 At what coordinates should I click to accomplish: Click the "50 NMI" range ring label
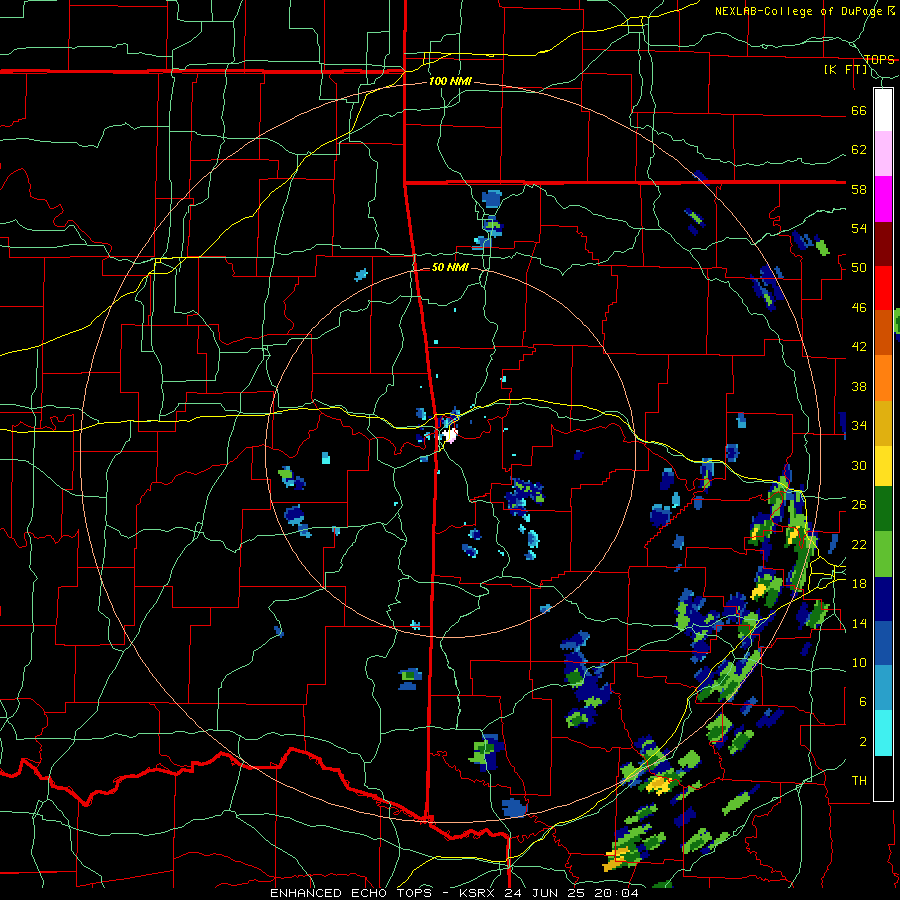[450, 267]
